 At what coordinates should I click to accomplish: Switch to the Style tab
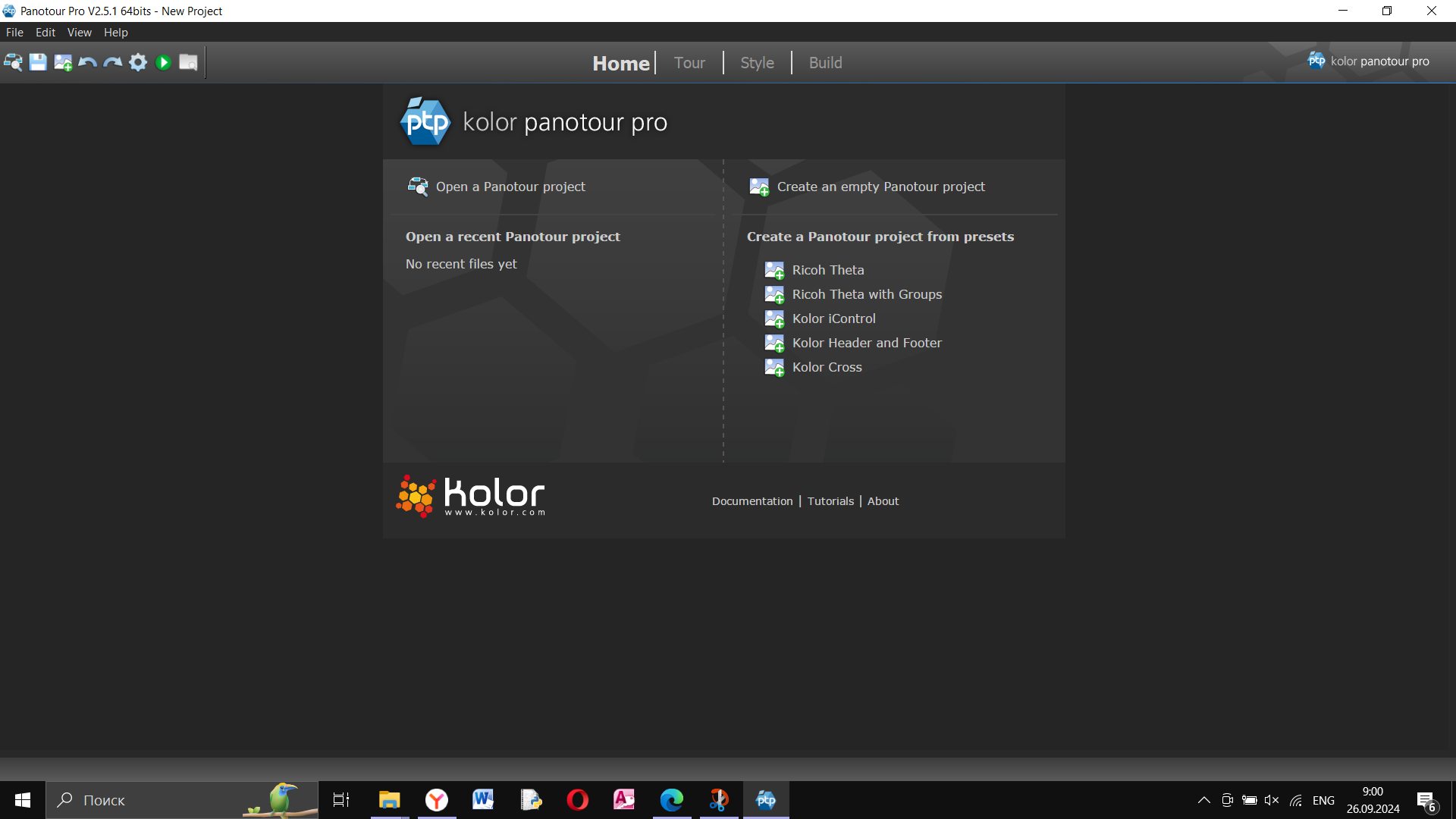[757, 63]
